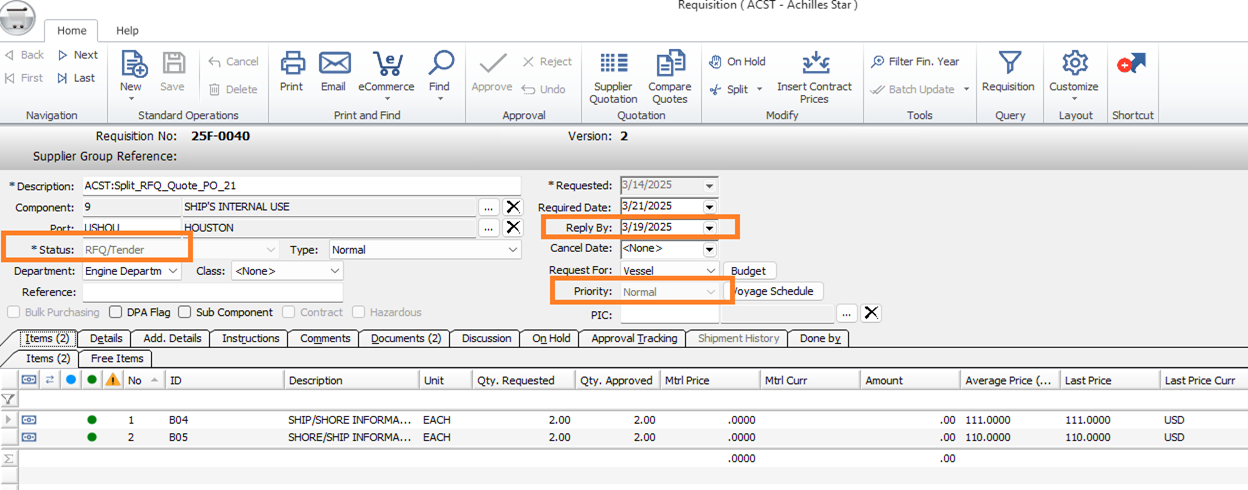Click the Reject button
This screenshot has height=490, width=1248.
(x=547, y=62)
